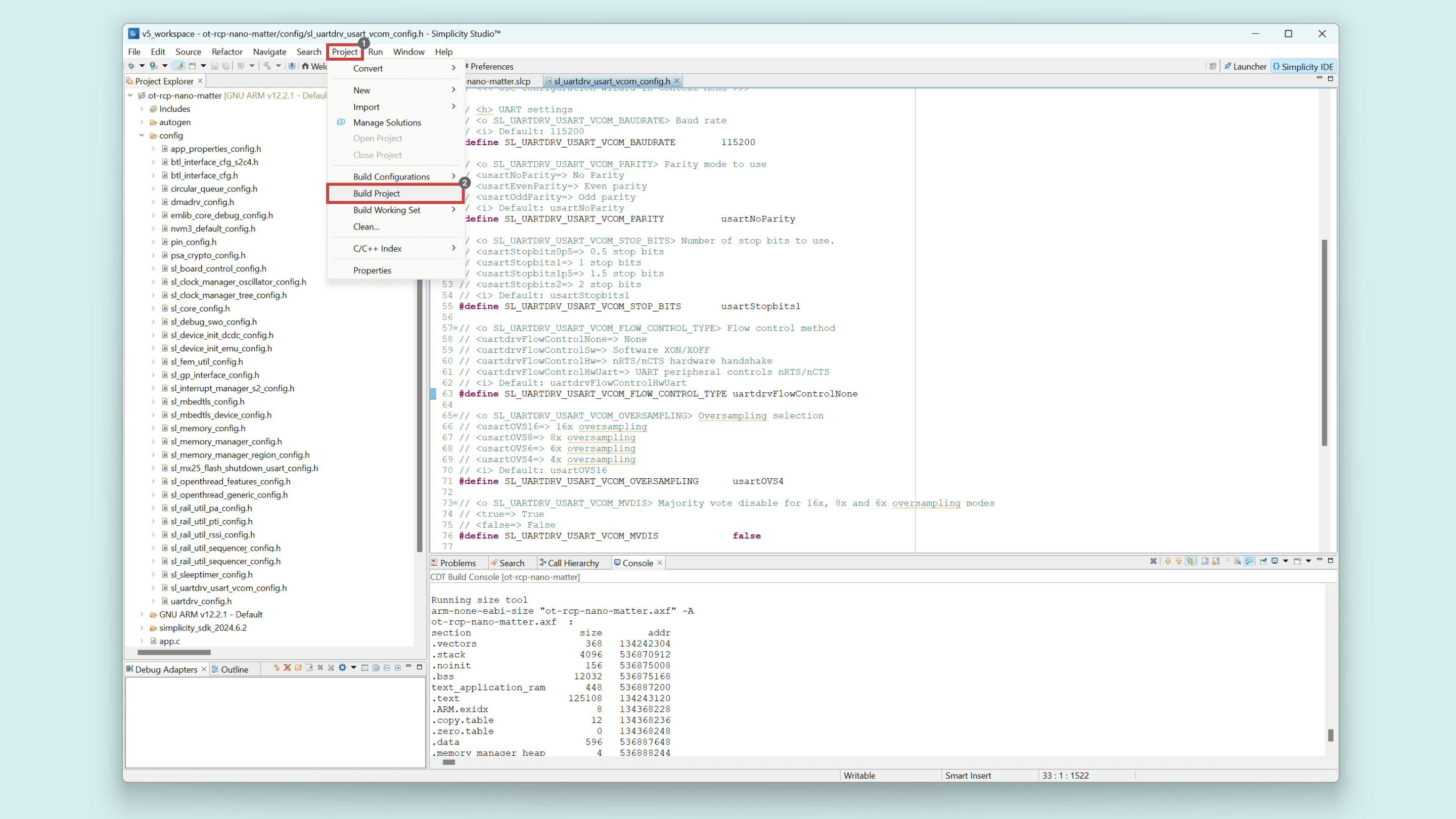
Task: Click Pin Console icon in console toolbar
Action: (x=1263, y=561)
